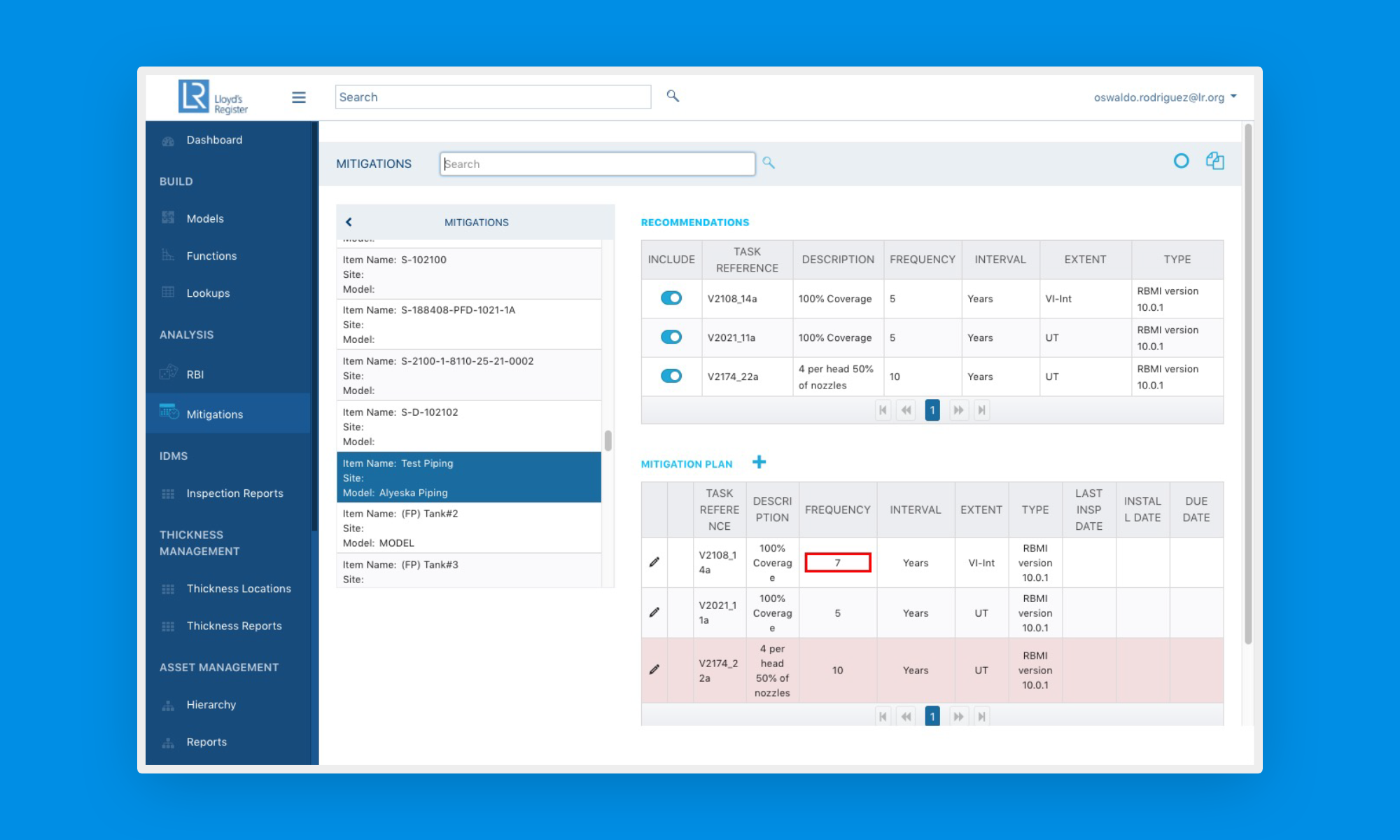Go to previous page in Mitigation Plan pager
1400x840 pixels.
tap(906, 716)
